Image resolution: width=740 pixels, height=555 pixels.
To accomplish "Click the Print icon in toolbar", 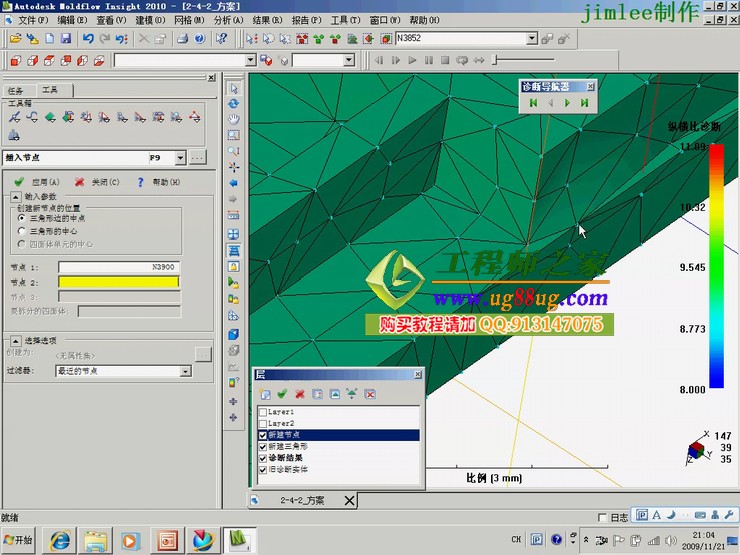I will click(182, 38).
